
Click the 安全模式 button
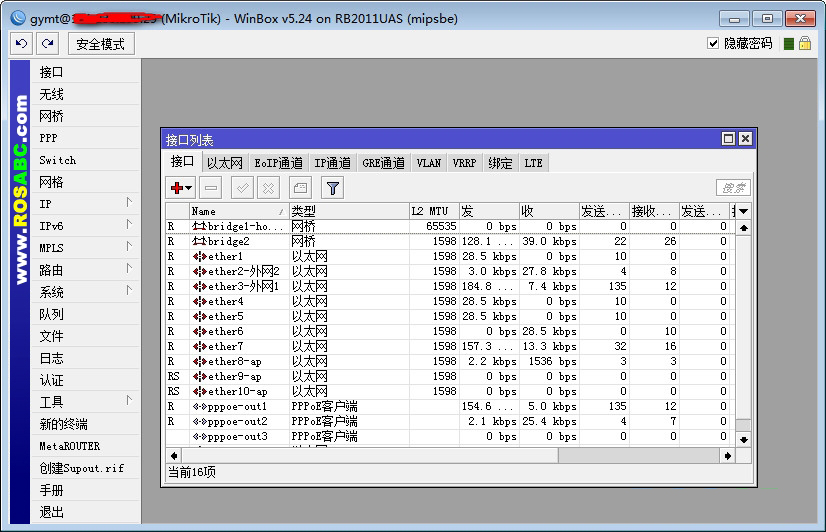[x=101, y=44]
